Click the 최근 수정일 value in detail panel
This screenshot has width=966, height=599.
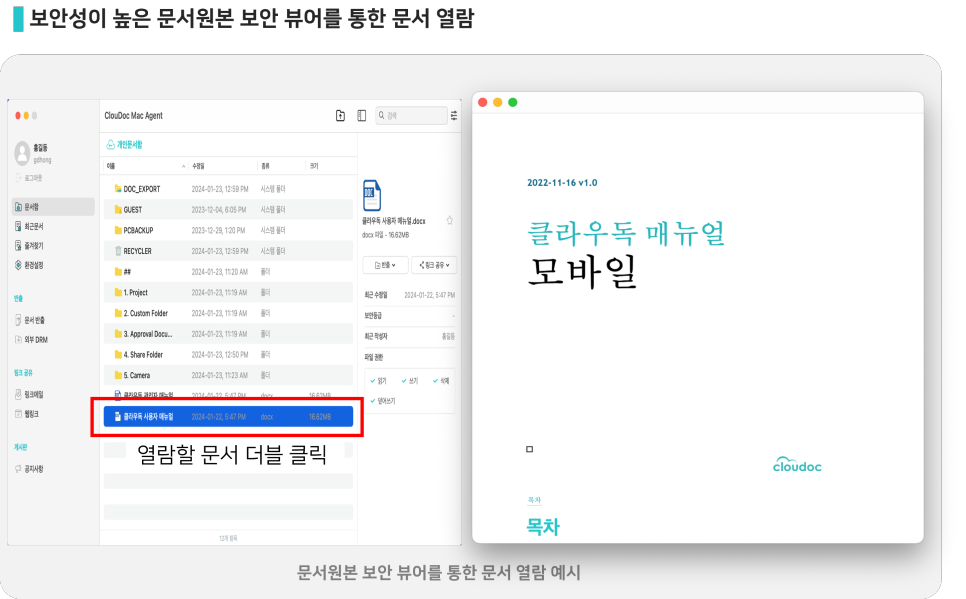pos(429,295)
